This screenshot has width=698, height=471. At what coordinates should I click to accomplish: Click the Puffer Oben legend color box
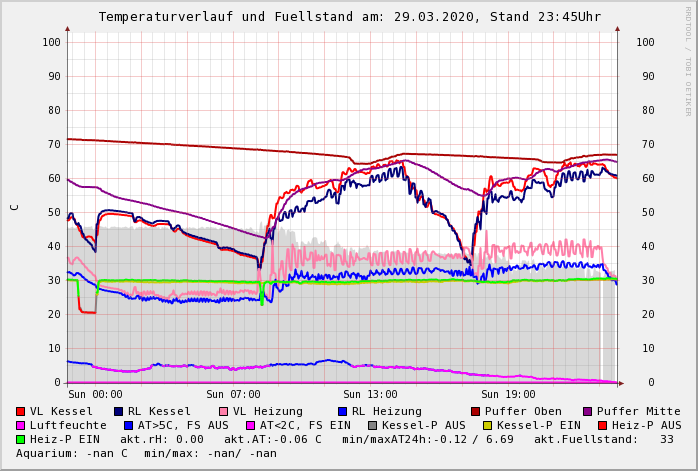pos(476,411)
